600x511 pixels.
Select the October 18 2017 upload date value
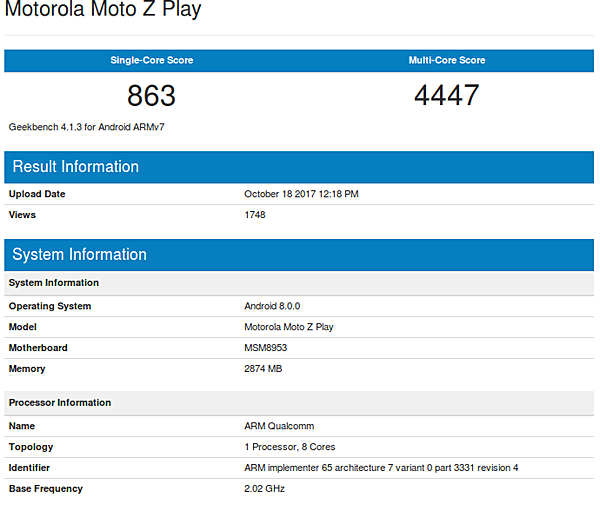(x=301, y=194)
